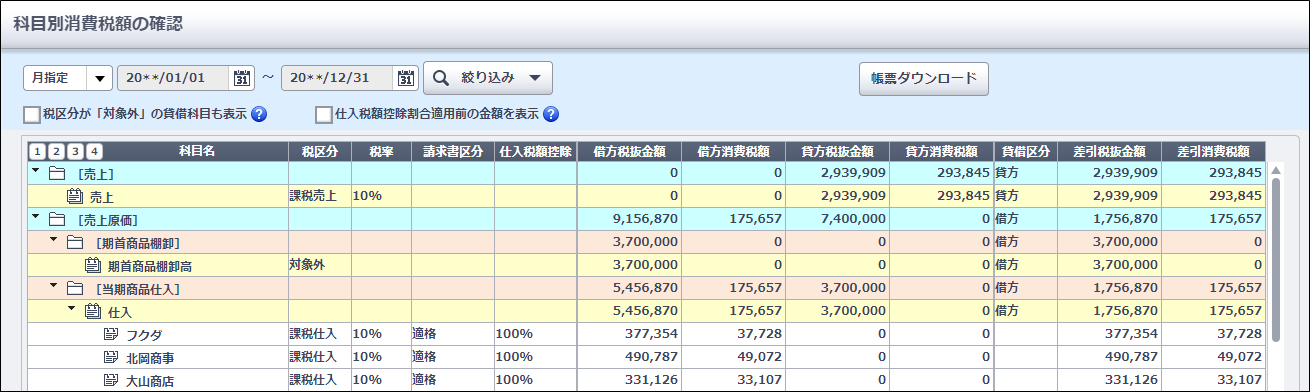Screen dimensions: 1310x392
Task: Enable 仕入税額控除割合適用前の金額を表示 checkbox
Action: [x=323, y=115]
